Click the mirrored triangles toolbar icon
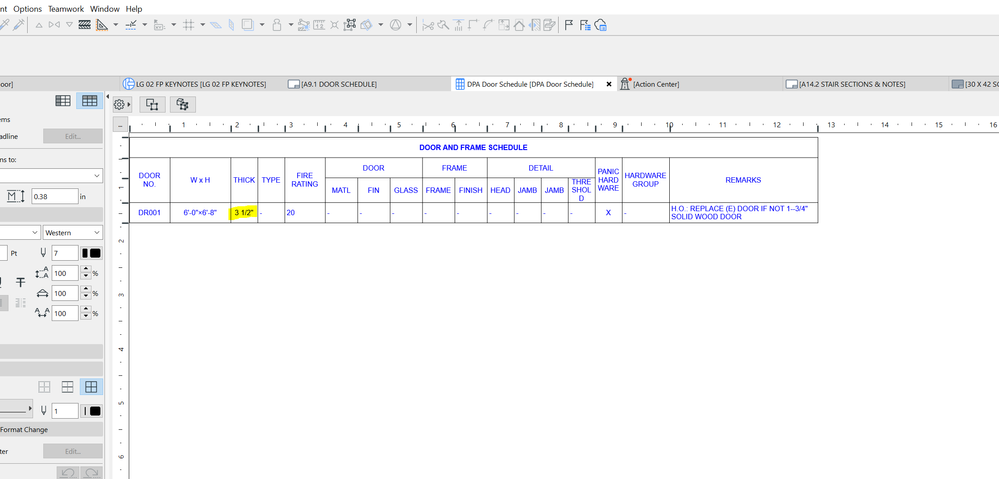The width and height of the screenshot is (999, 479). [x=54, y=25]
